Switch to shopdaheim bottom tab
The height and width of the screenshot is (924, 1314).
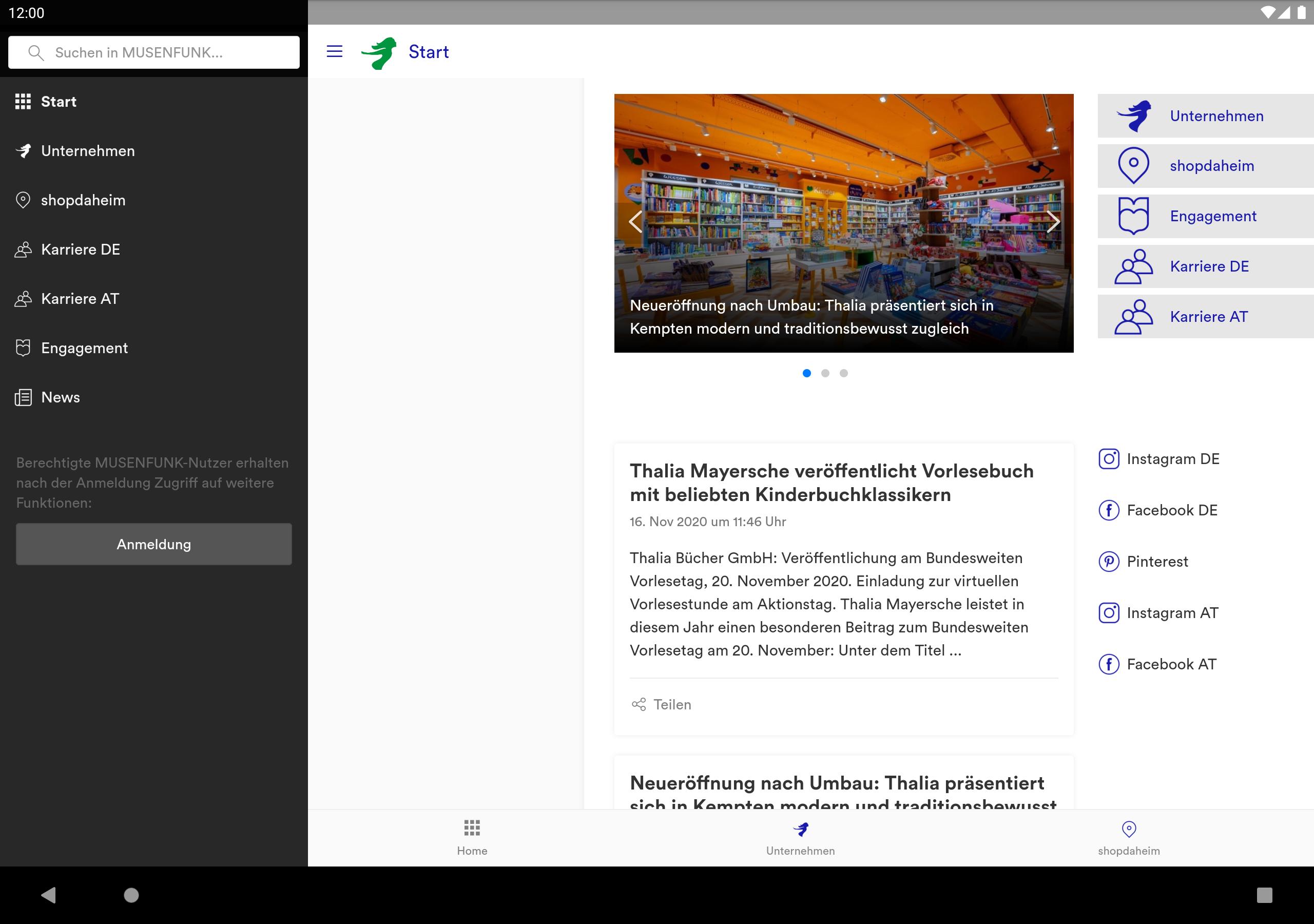pyautogui.click(x=1129, y=838)
